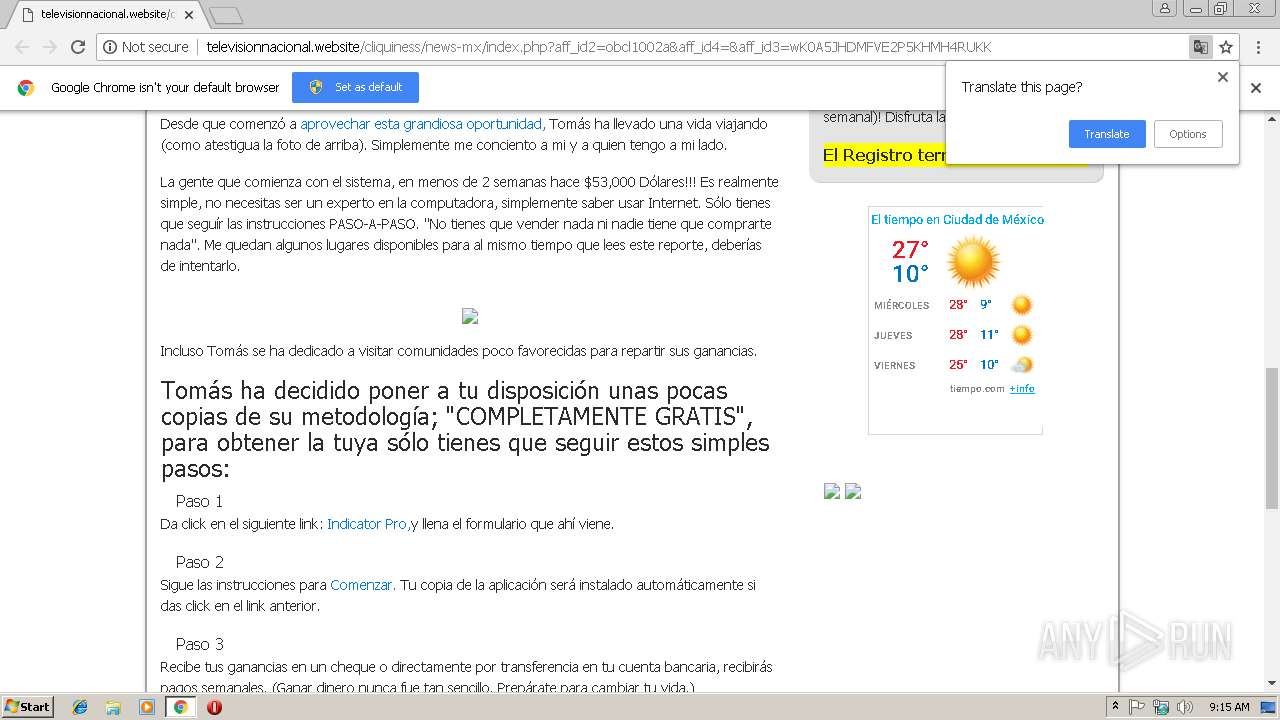The width and height of the screenshot is (1280, 720).
Task: Open File Explorer from taskbar
Action: point(113,707)
